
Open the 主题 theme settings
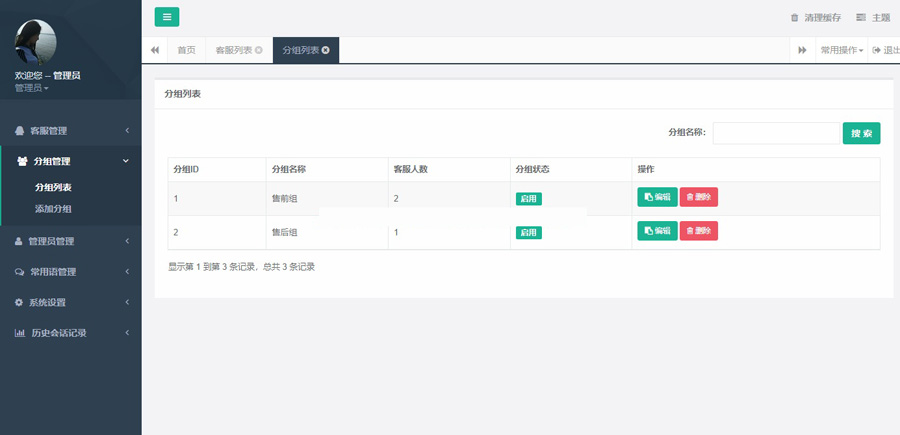[x=873, y=18]
